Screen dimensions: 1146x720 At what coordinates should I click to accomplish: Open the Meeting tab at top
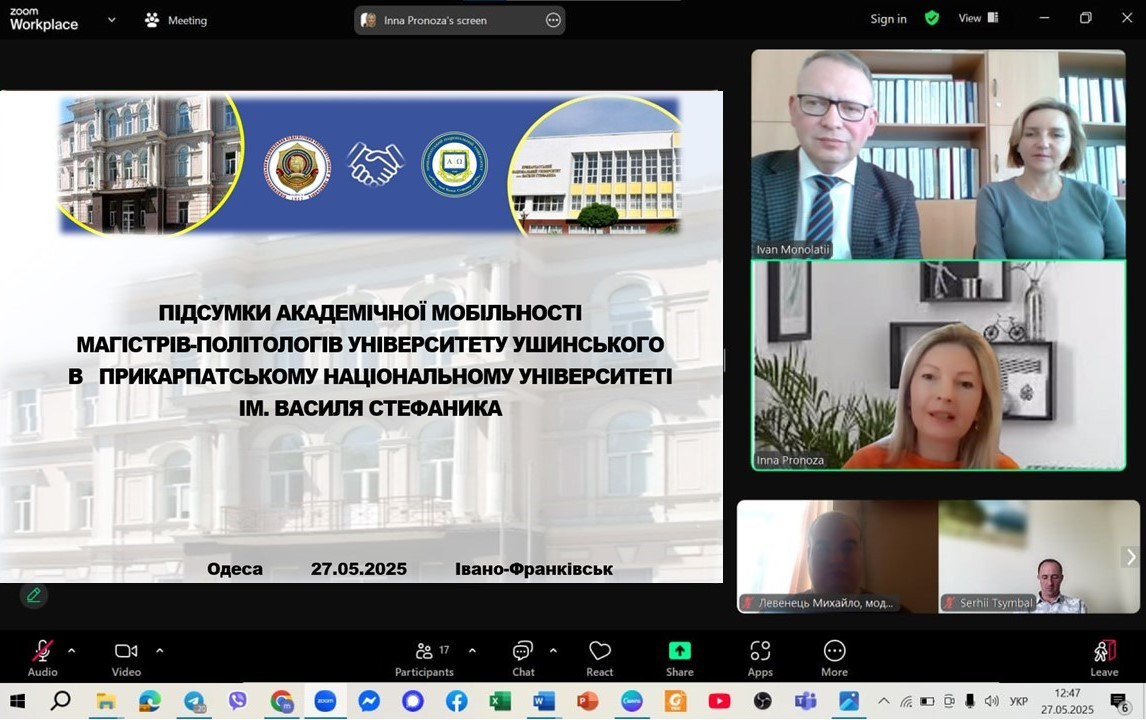(176, 20)
